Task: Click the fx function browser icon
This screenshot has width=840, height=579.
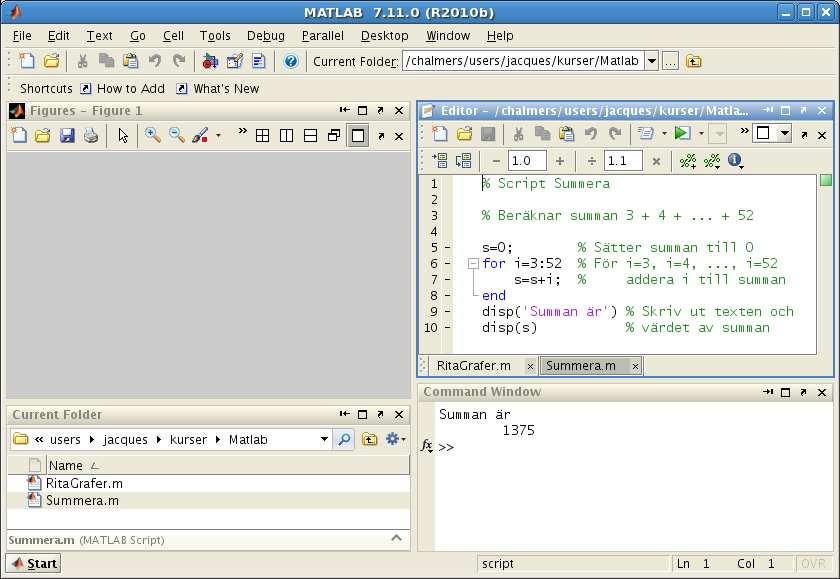Action: (x=426, y=446)
